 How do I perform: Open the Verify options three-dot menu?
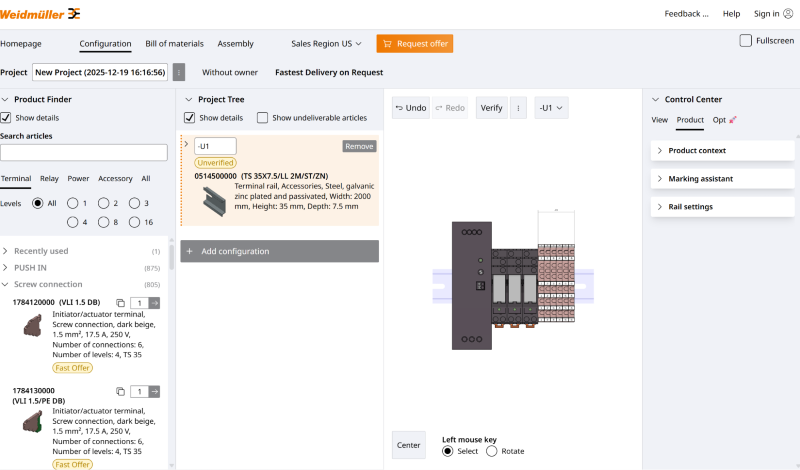[518, 108]
